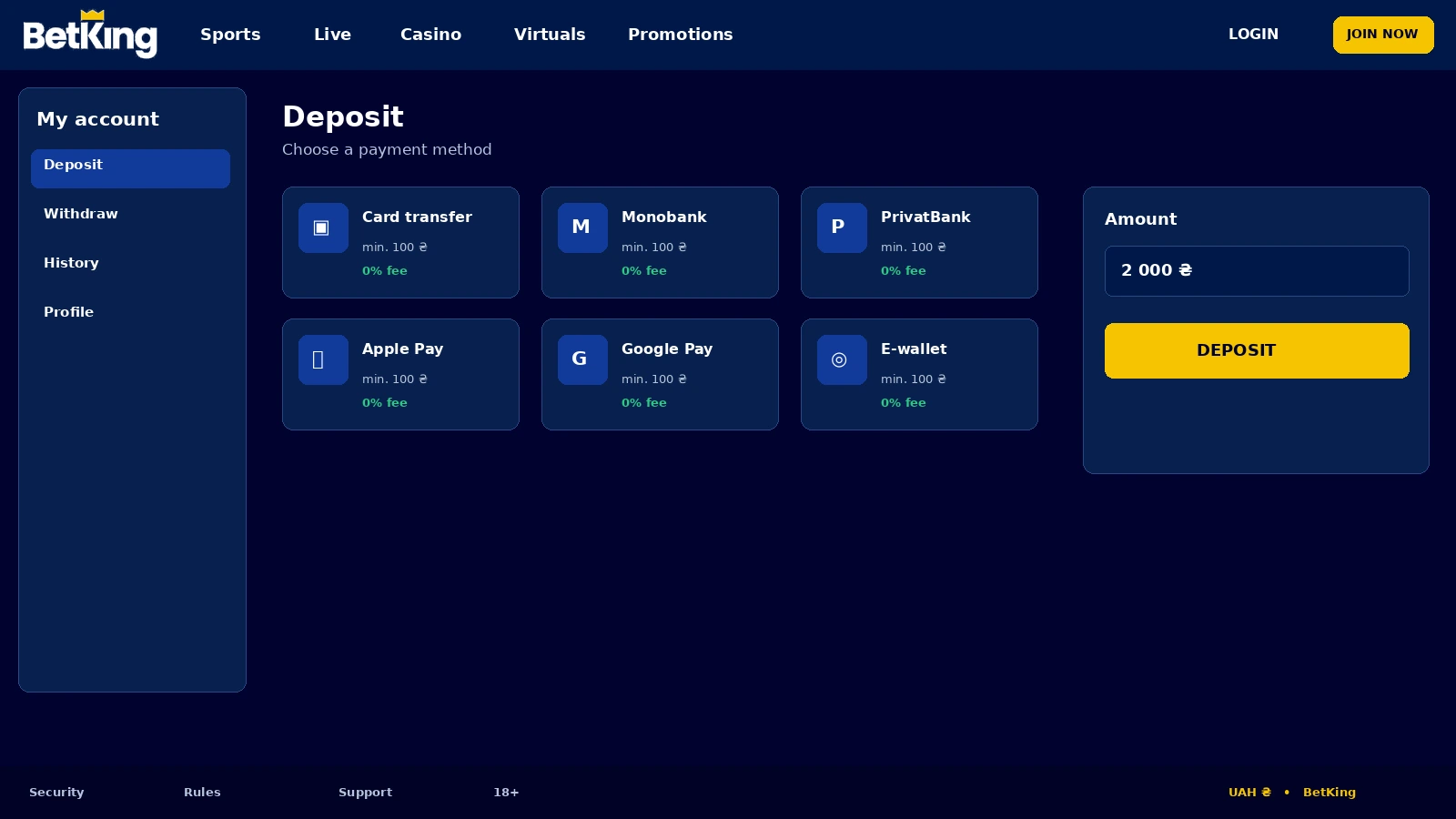1456x819 pixels.
Task: Click the UAH ₴ currency label
Action: (1249, 793)
